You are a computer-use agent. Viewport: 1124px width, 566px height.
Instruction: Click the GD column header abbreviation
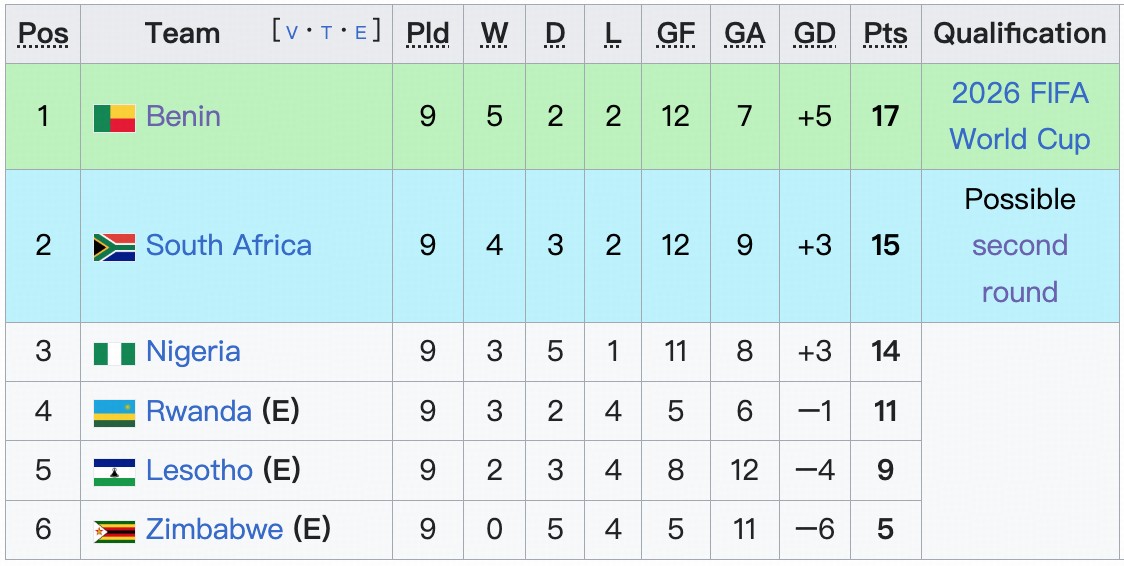pos(814,33)
